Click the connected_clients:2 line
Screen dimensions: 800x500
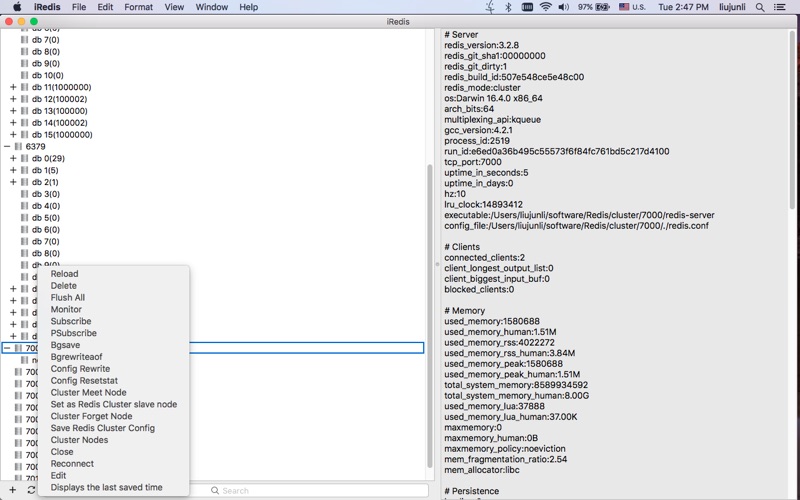[484, 258]
